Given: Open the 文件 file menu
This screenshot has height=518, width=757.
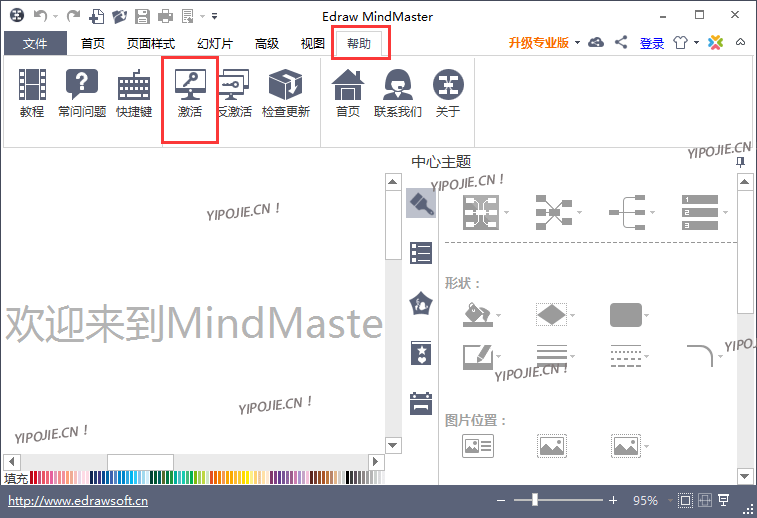Looking at the screenshot, I should click(x=35, y=43).
